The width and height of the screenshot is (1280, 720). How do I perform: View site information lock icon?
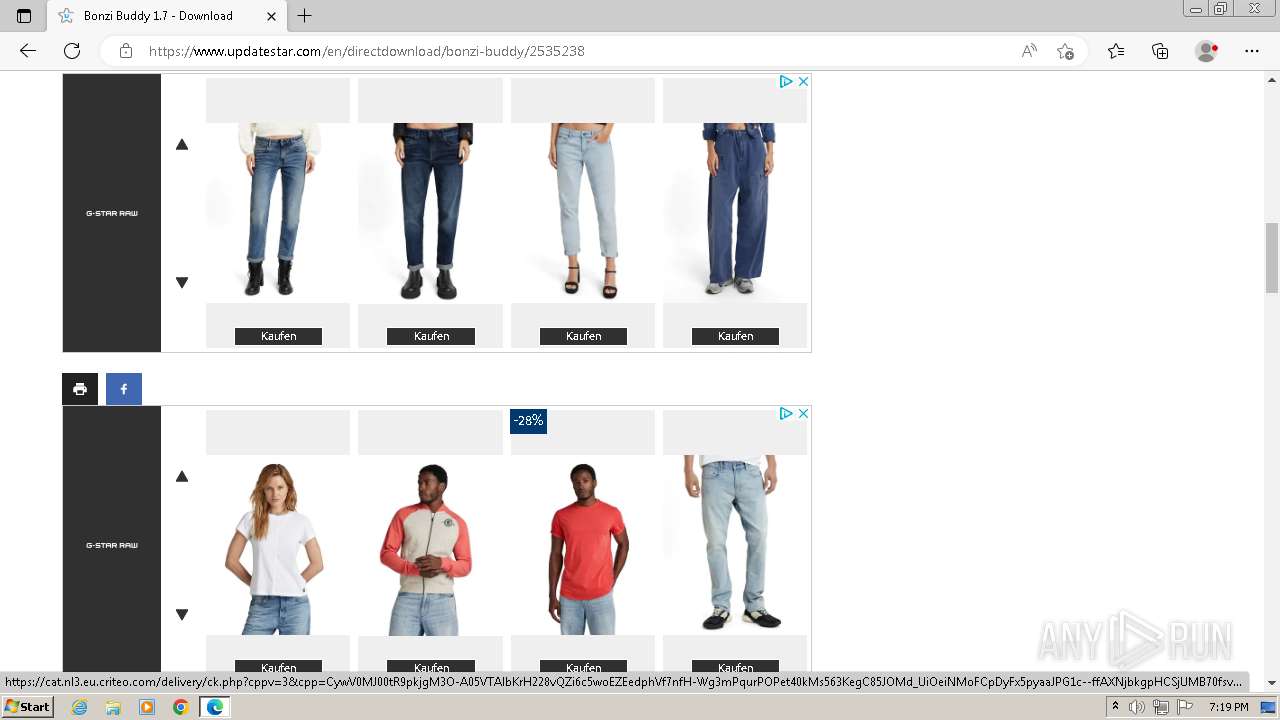click(x=126, y=51)
